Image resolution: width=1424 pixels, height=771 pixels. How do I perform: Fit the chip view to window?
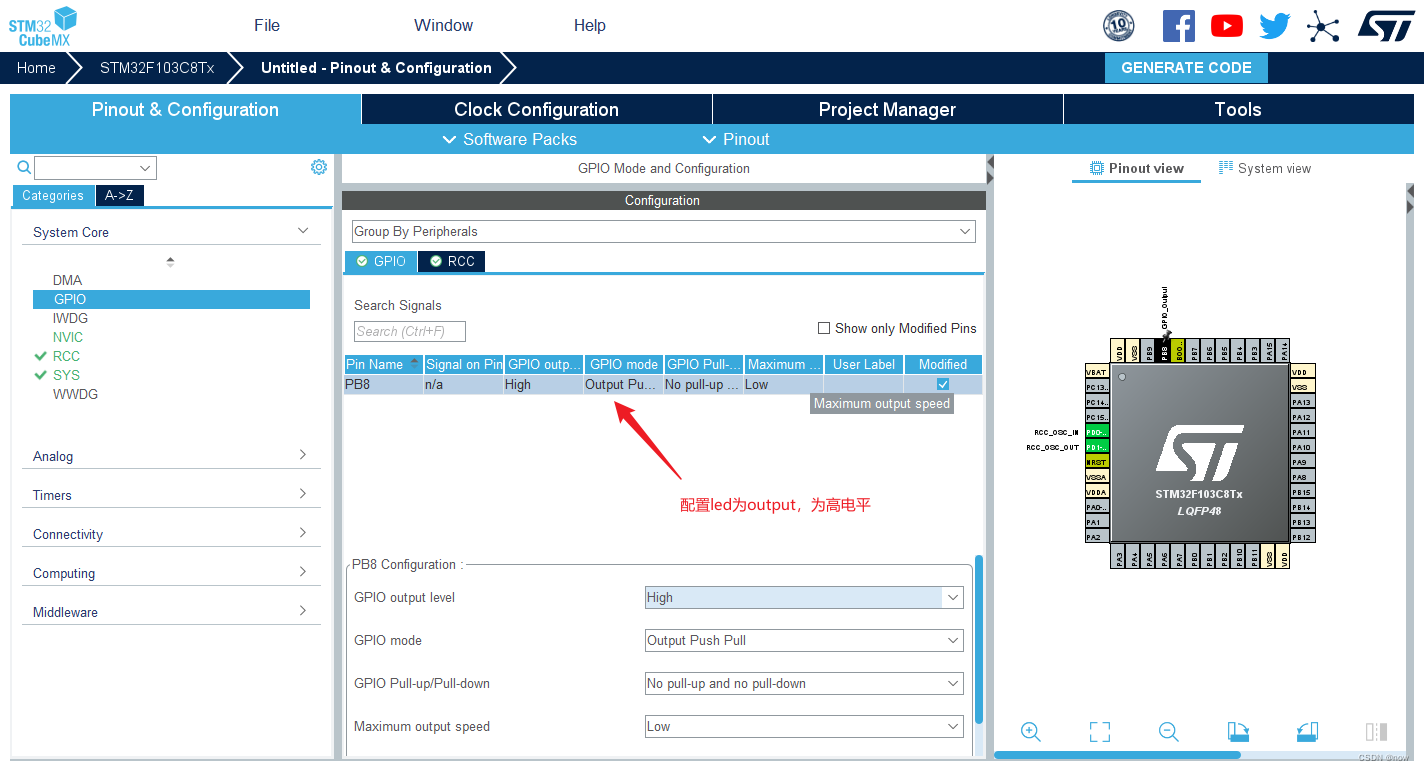point(1100,731)
